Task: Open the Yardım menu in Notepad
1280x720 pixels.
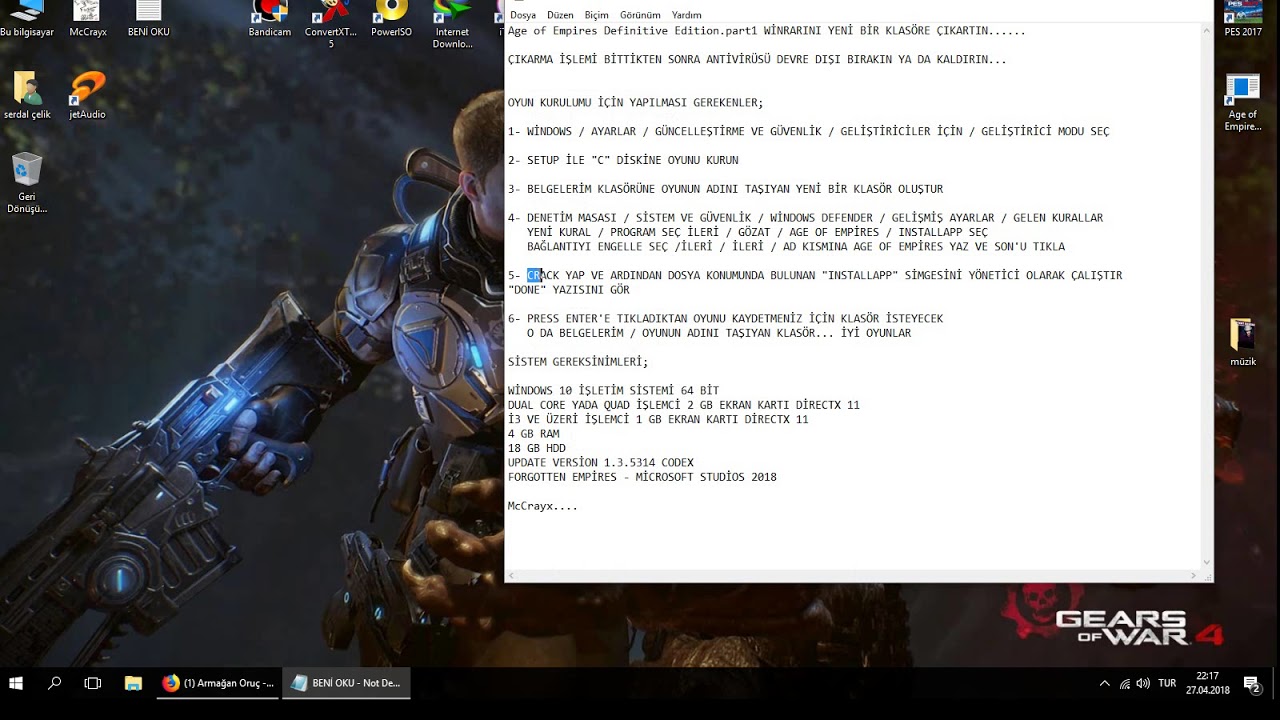Action: click(x=686, y=15)
